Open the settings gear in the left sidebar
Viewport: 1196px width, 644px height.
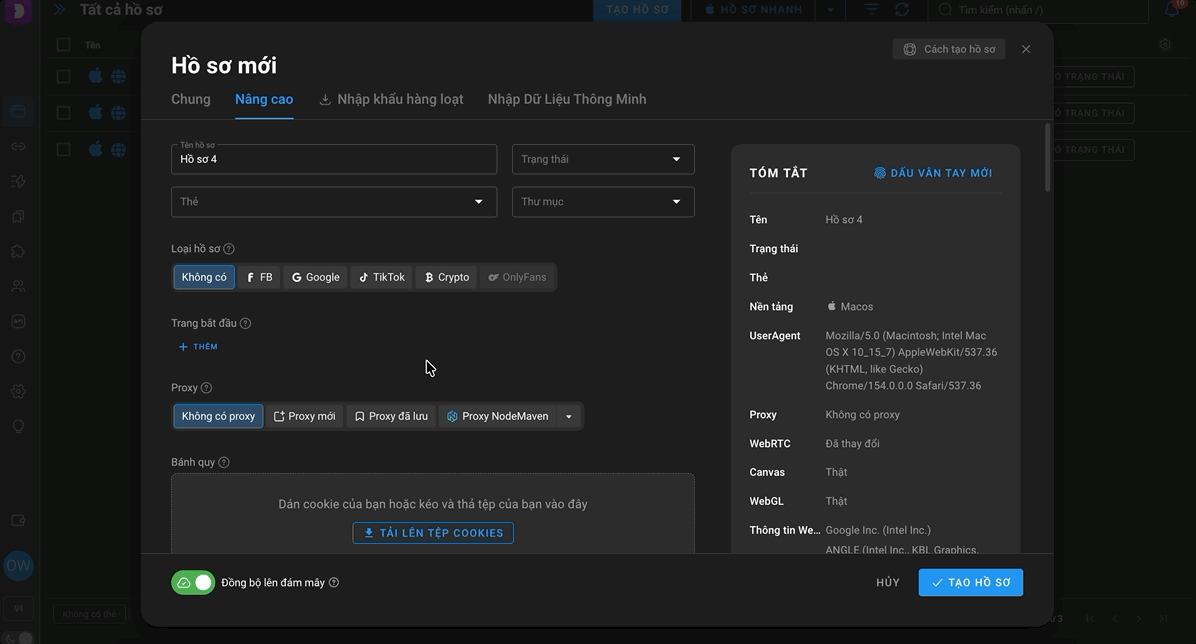coord(18,391)
